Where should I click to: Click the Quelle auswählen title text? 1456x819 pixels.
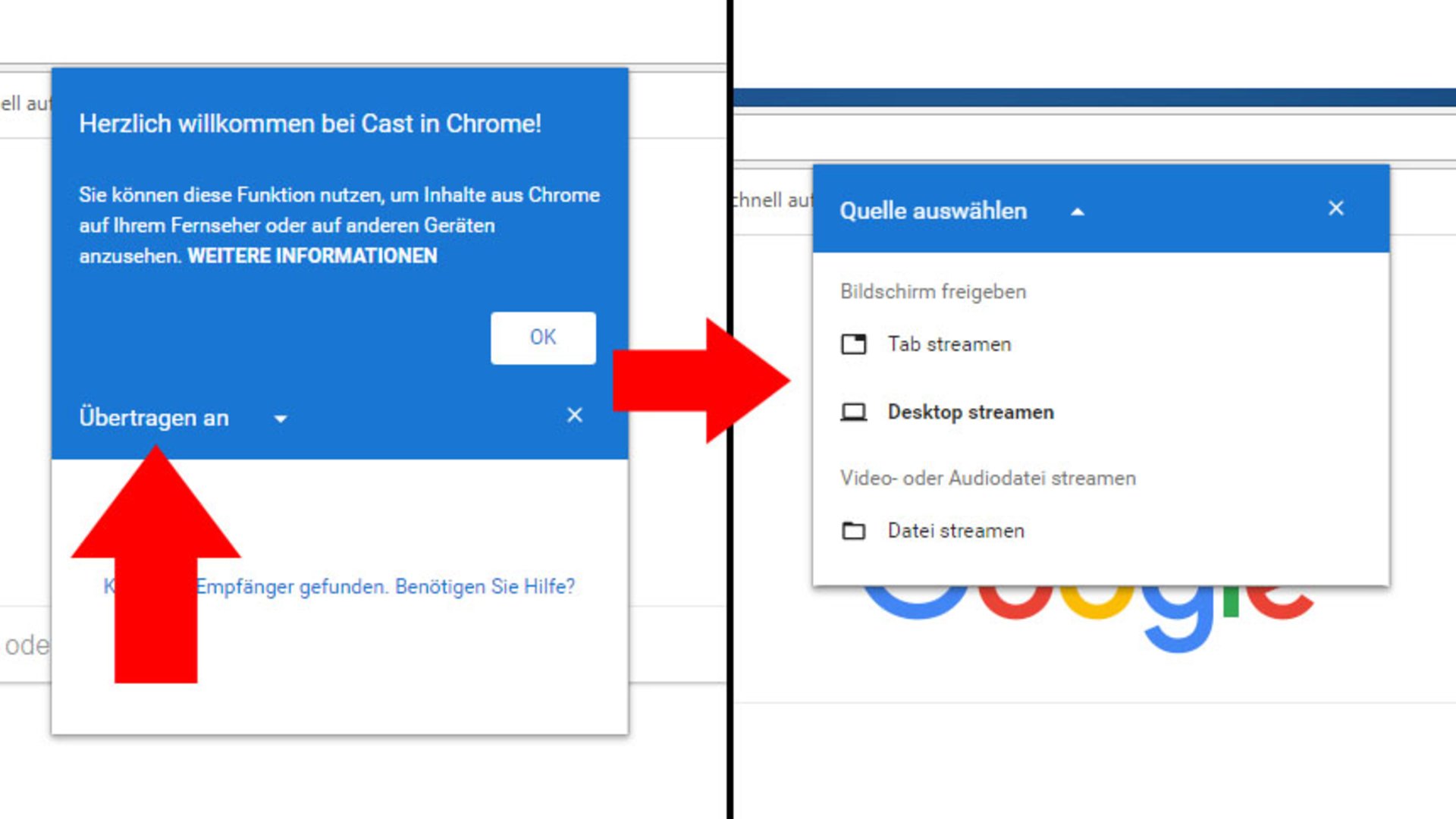tap(934, 211)
